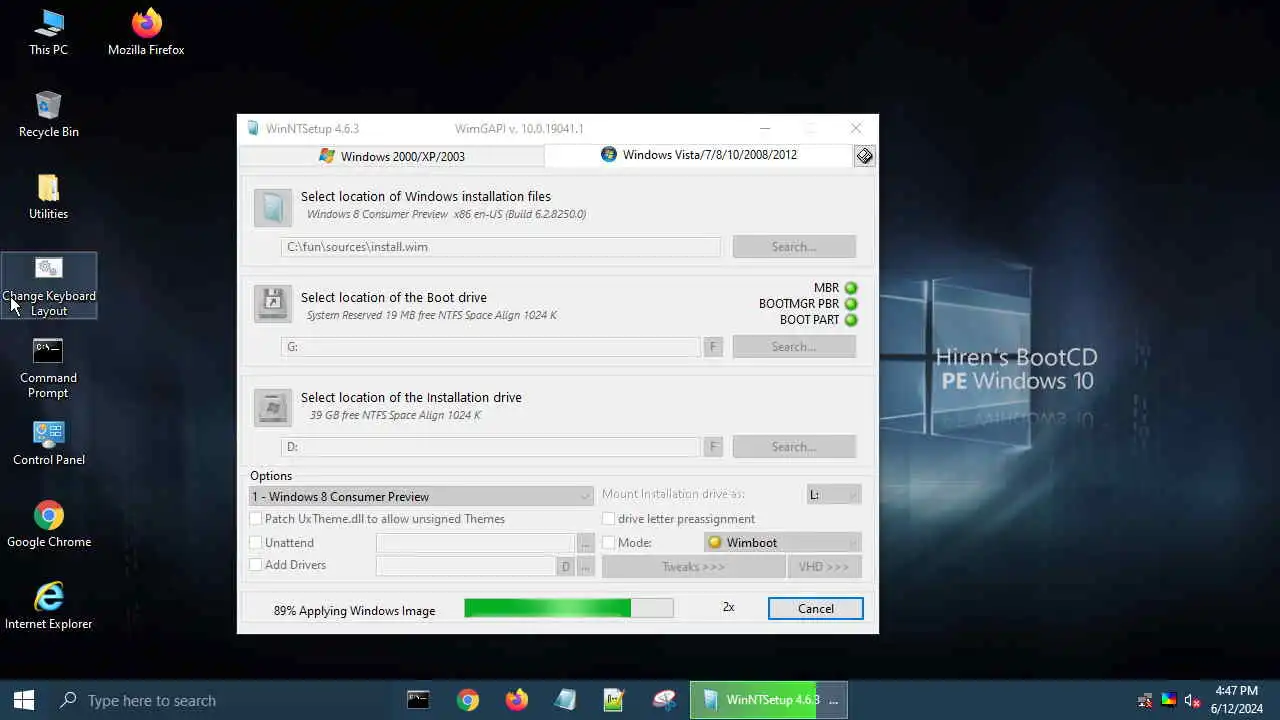The image size is (1280, 720).
Task: Open the Recycle Bin desktop icon
Action: [48, 114]
